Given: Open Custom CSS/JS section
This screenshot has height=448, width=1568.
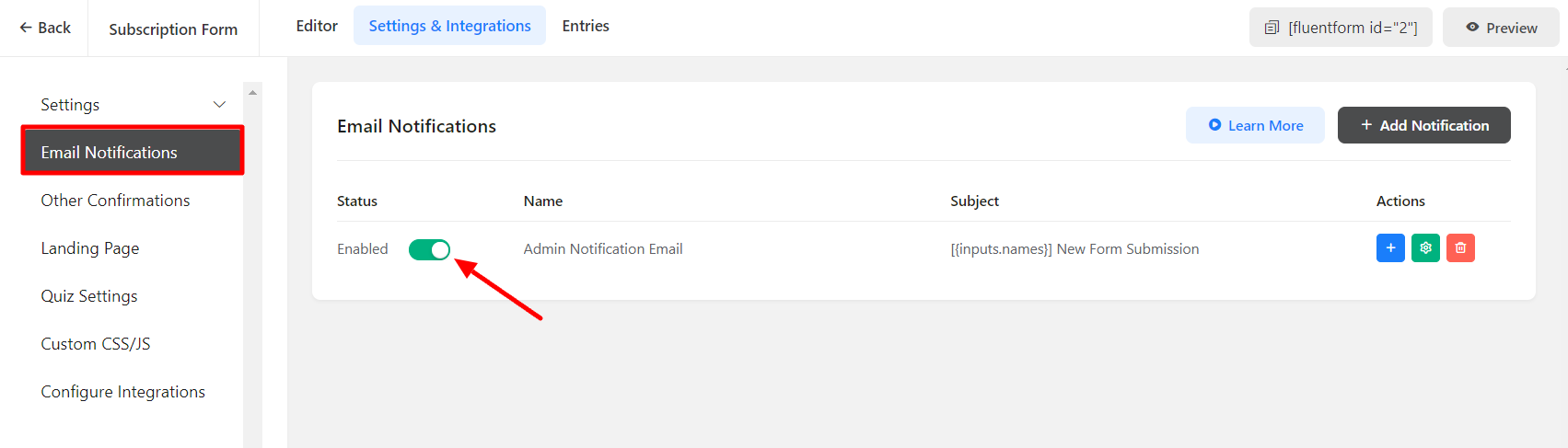Looking at the screenshot, I should click(96, 344).
